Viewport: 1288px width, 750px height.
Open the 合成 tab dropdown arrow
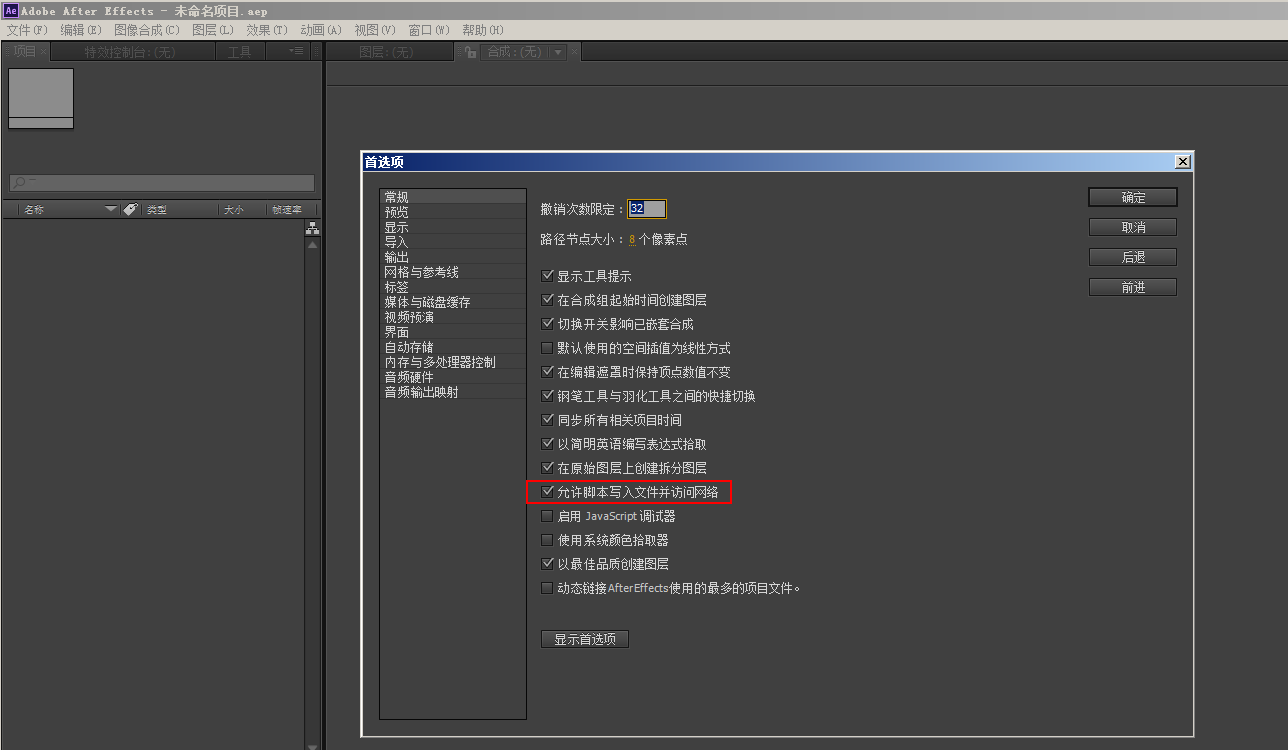click(x=558, y=52)
